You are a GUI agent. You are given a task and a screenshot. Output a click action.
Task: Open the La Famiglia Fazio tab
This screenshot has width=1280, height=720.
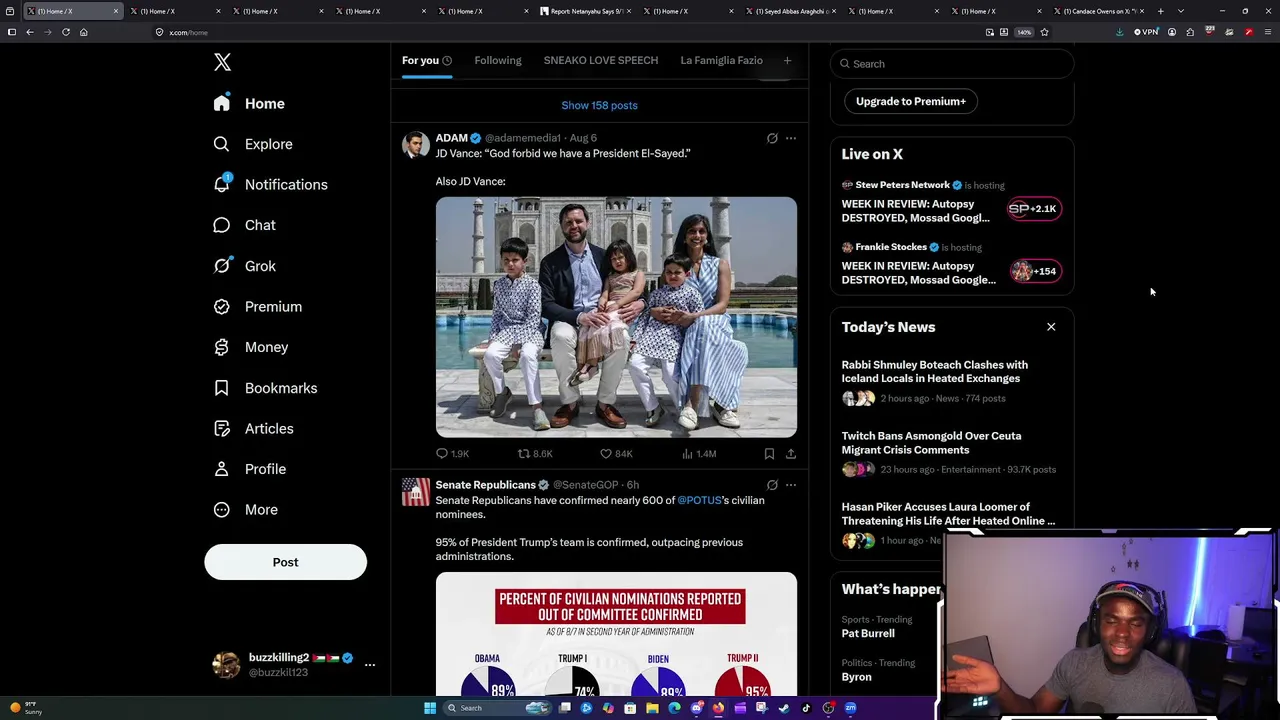(721, 61)
